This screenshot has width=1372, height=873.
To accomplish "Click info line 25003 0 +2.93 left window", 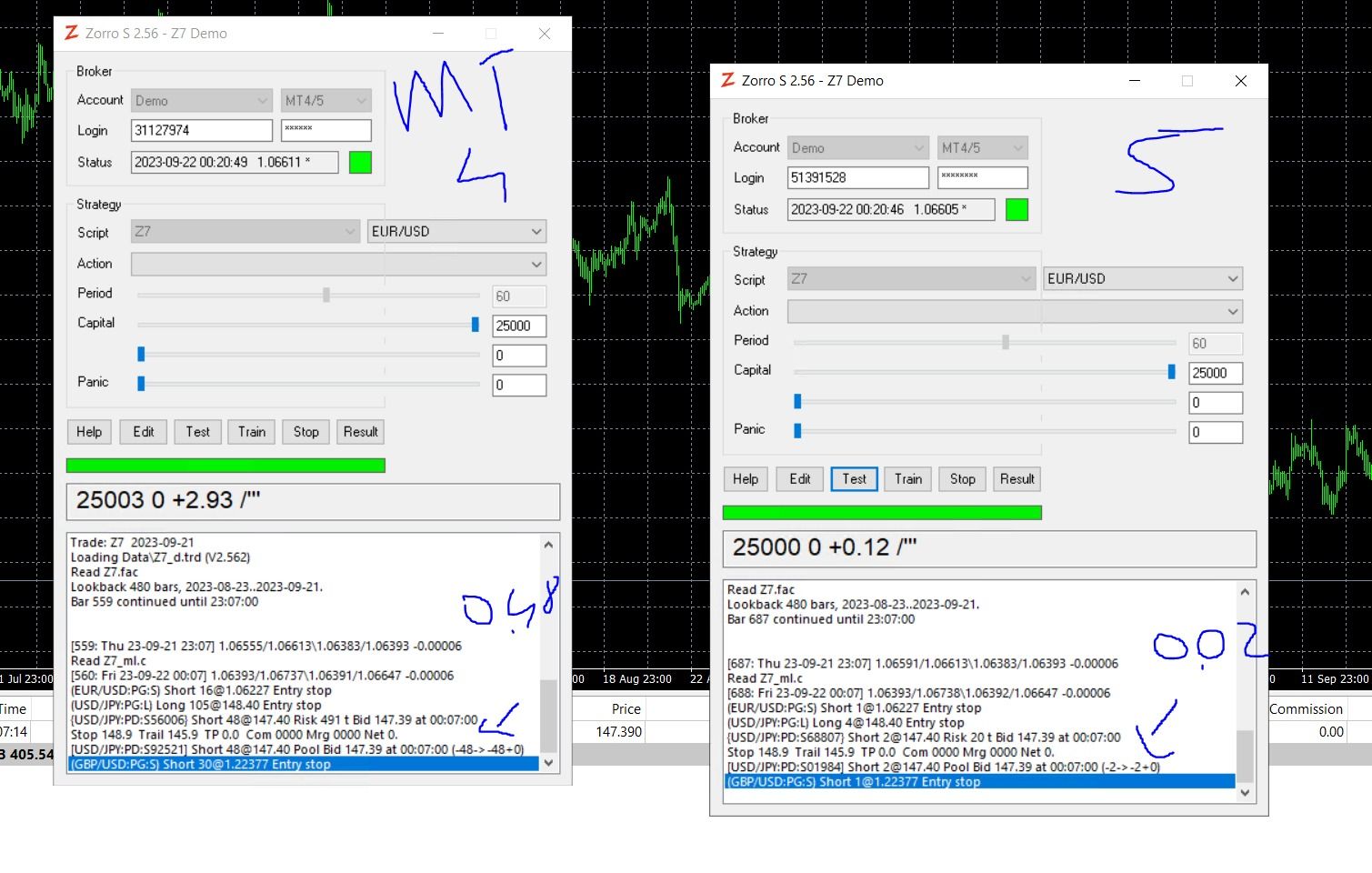I will 313,501.
